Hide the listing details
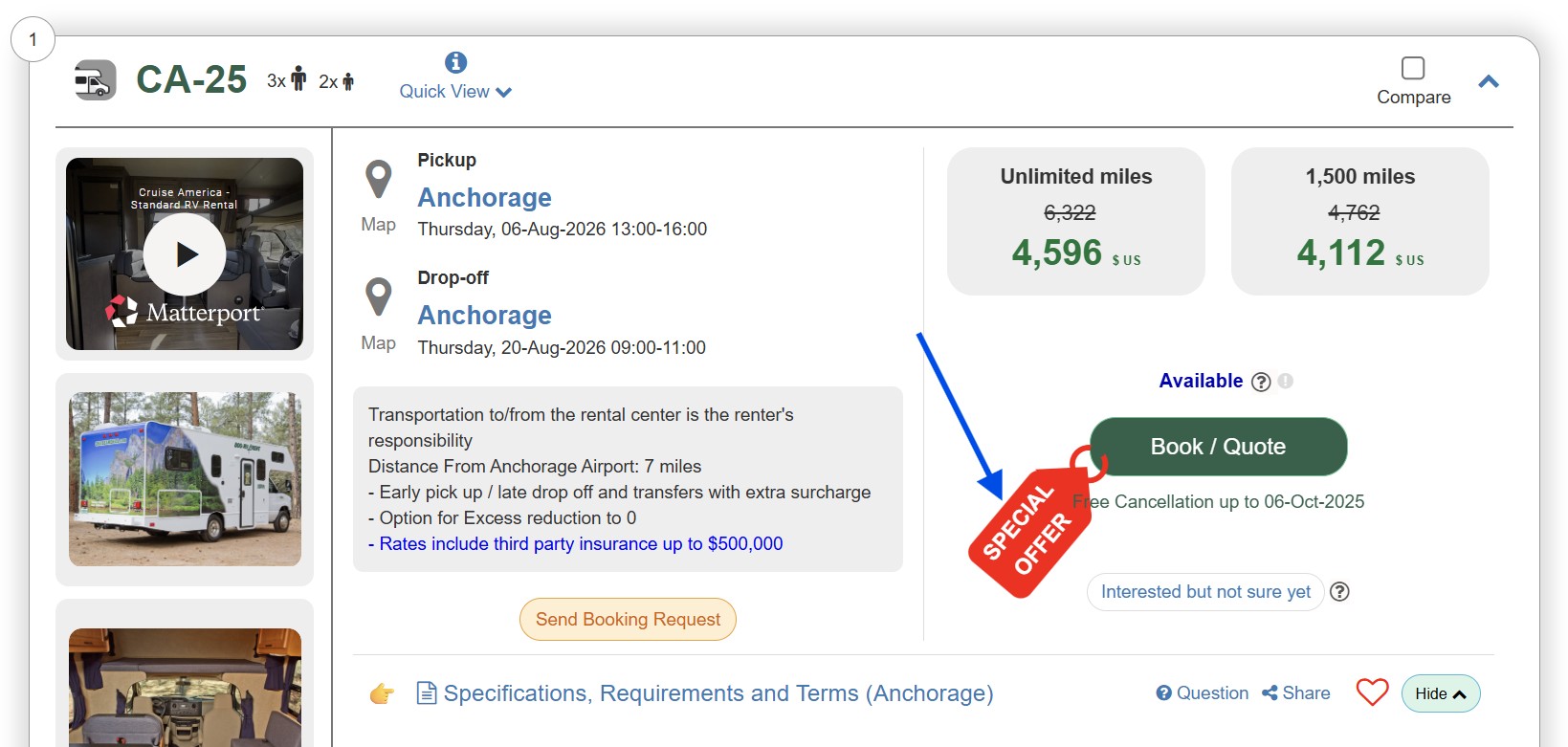This screenshot has width=1568, height=747. [x=1440, y=693]
